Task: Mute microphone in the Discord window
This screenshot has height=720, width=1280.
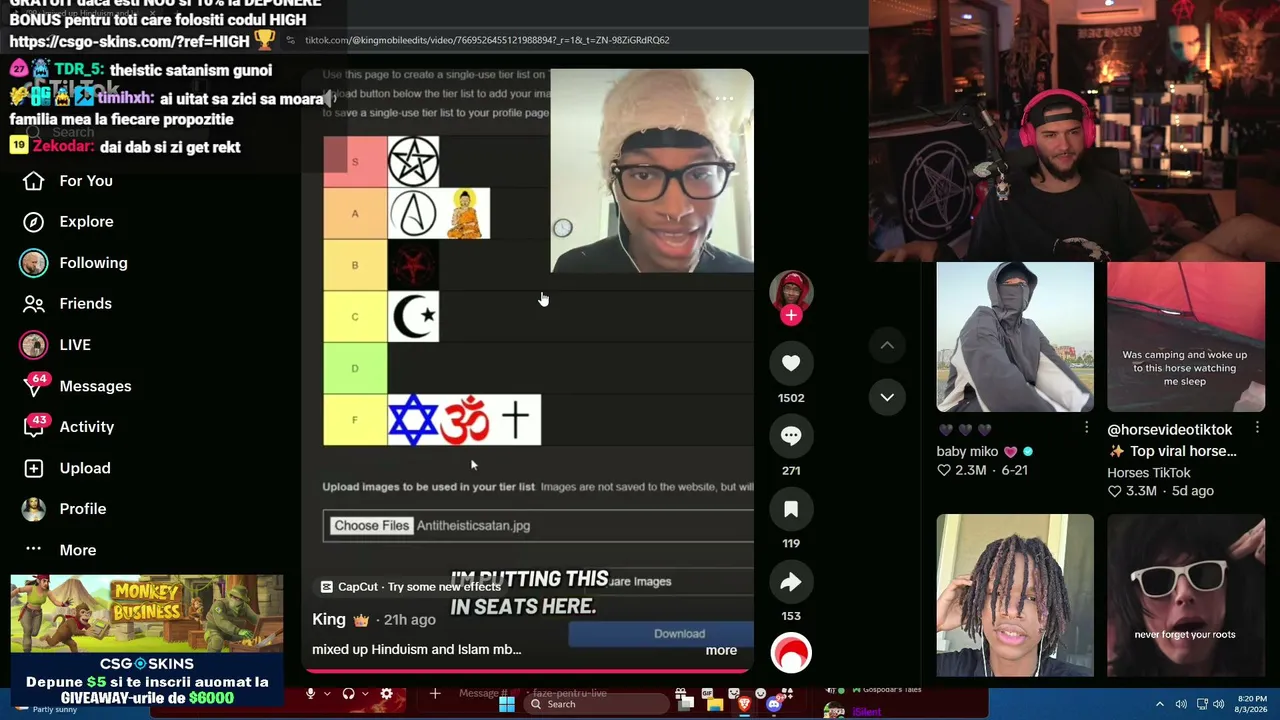Action: point(311,694)
